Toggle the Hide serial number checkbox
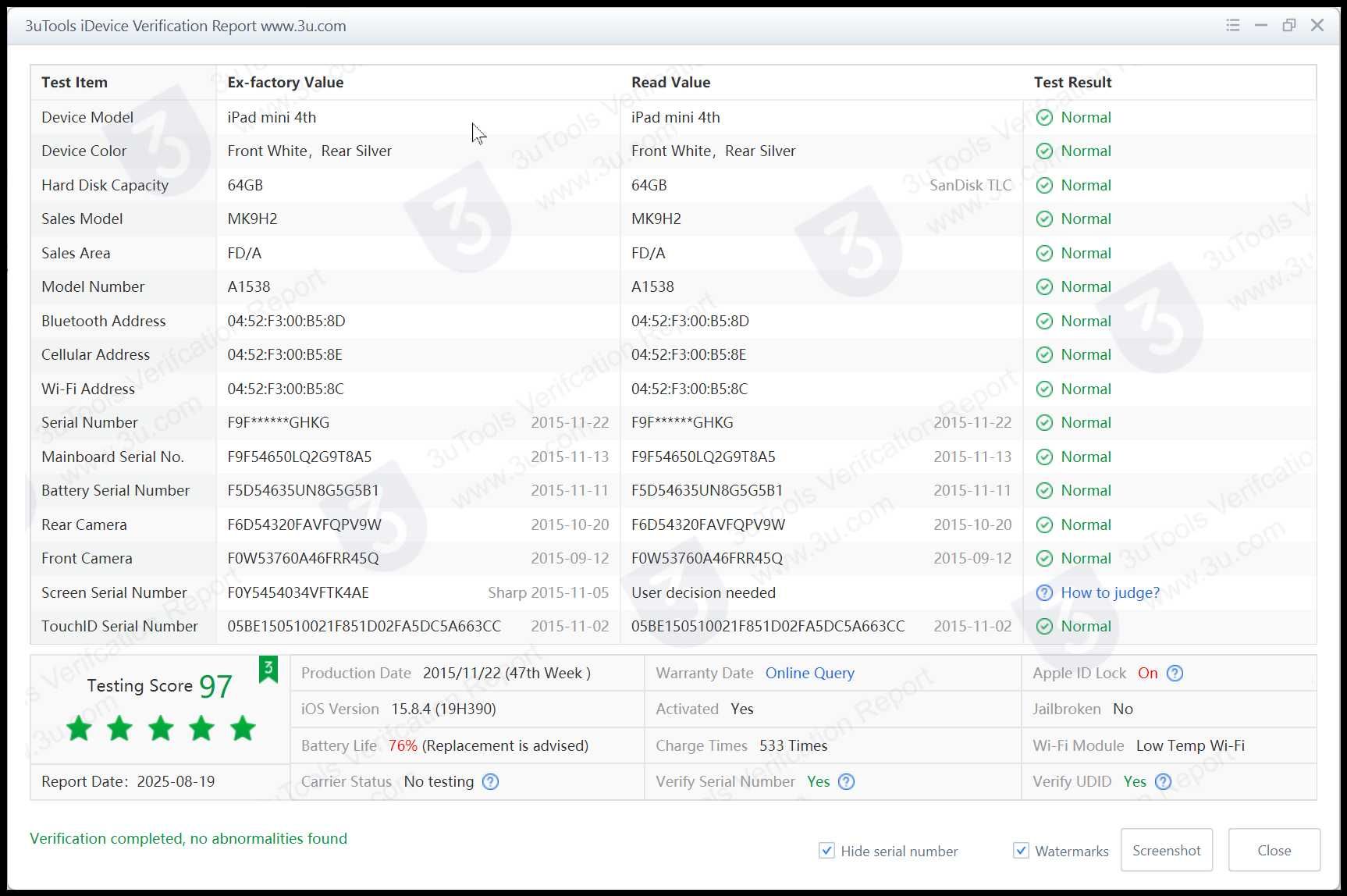 826,850
